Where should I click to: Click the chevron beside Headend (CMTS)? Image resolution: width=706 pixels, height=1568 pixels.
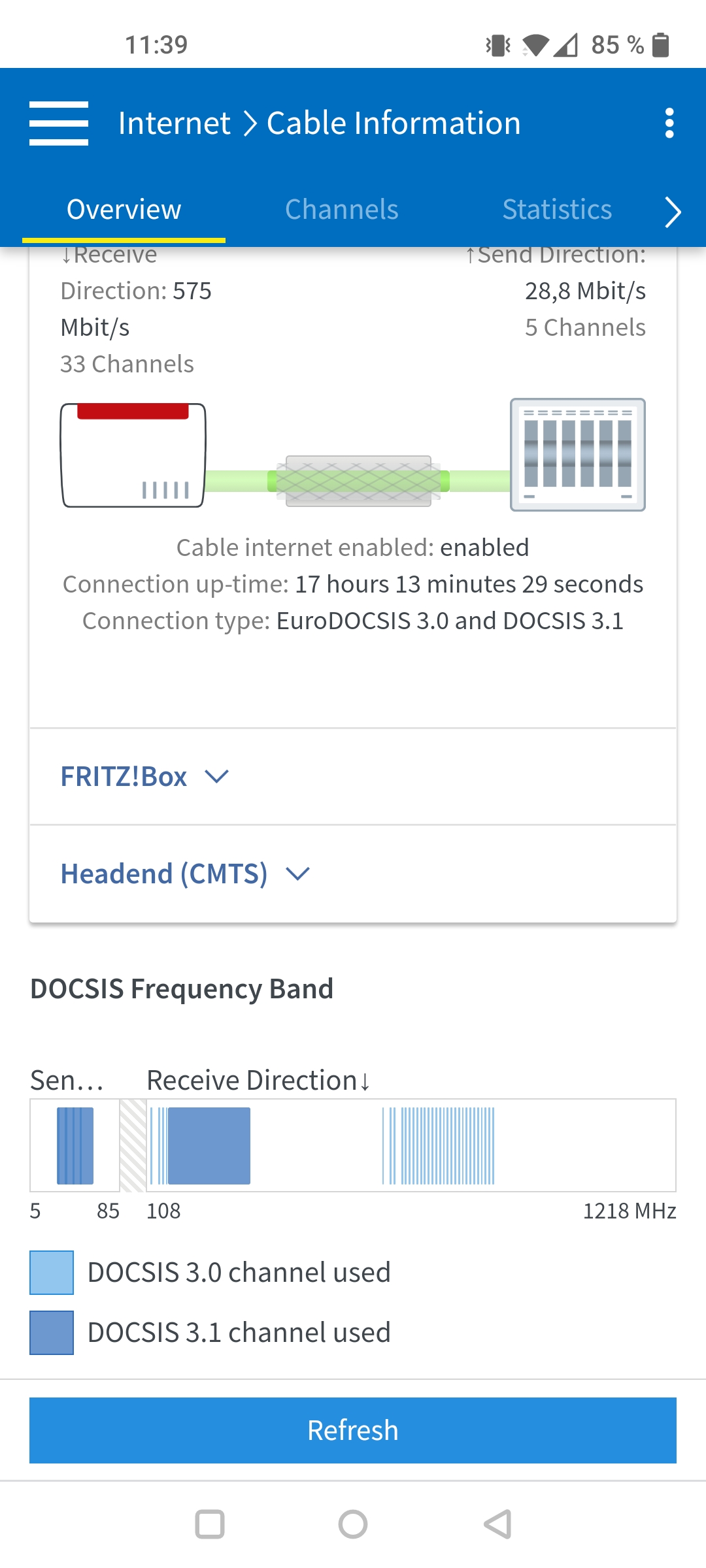click(298, 874)
